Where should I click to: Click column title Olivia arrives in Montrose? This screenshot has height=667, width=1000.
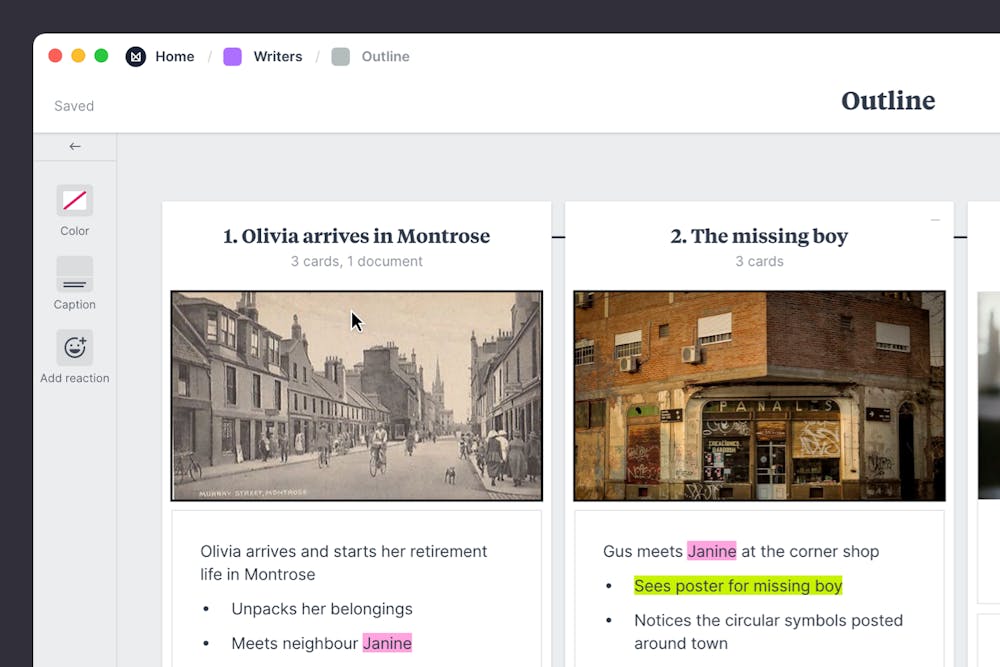coord(356,236)
